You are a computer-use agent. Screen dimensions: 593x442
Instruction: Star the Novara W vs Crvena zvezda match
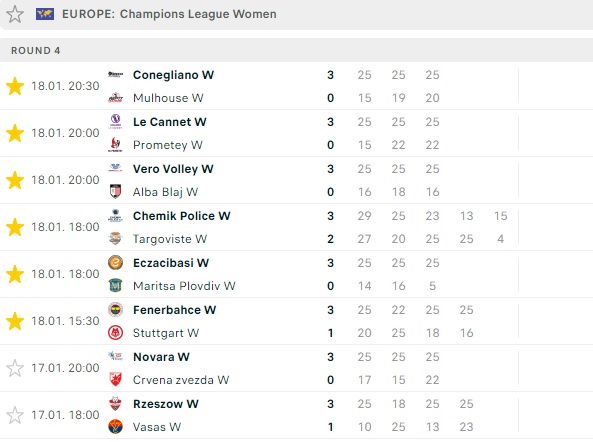(15, 368)
